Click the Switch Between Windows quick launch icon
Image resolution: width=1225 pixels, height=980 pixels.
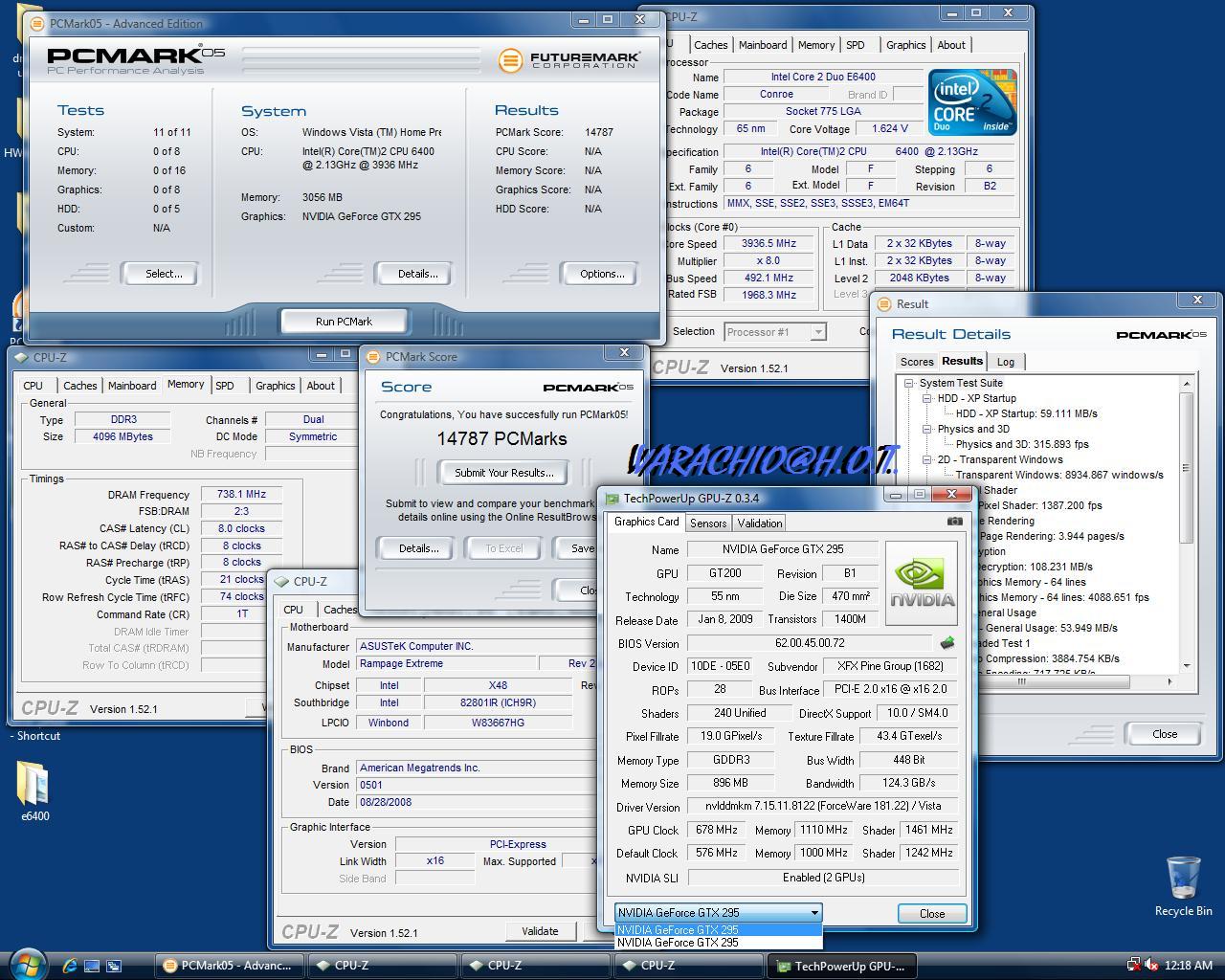(x=114, y=966)
